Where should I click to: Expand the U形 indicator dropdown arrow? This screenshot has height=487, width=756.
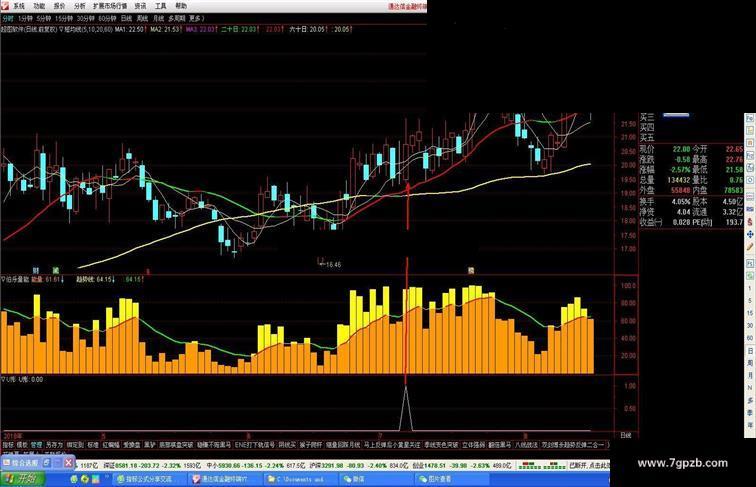point(3,379)
